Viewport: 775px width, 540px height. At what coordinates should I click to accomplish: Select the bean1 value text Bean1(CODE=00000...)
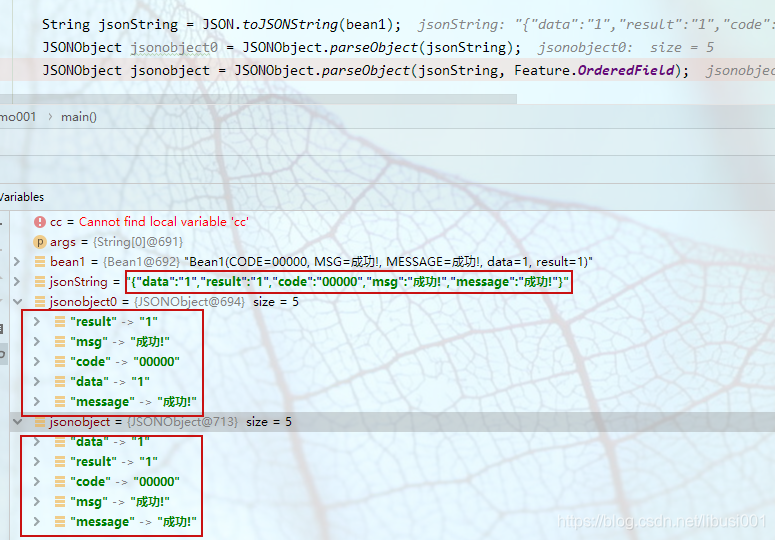388,261
